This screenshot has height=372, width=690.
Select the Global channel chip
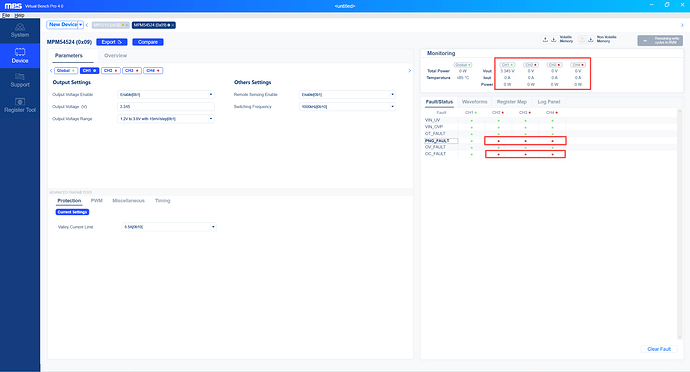point(66,70)
